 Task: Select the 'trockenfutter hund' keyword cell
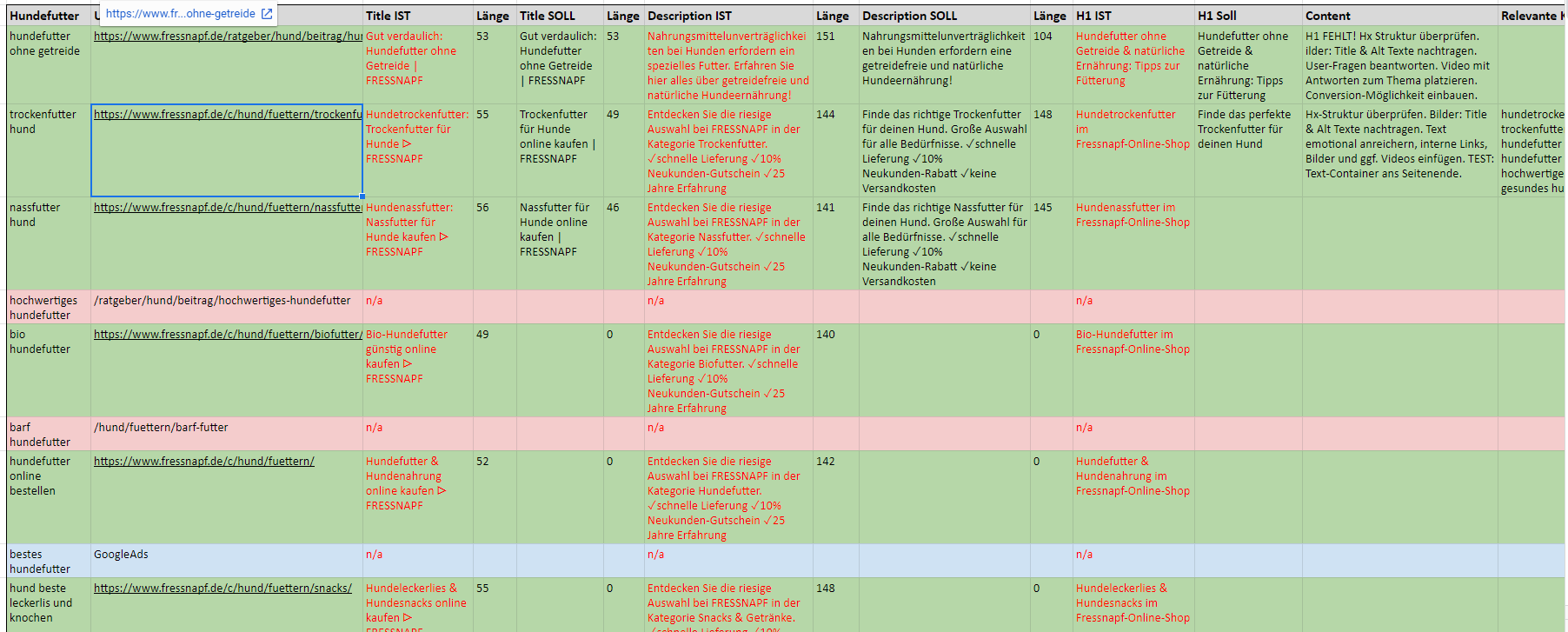point(49,151)
